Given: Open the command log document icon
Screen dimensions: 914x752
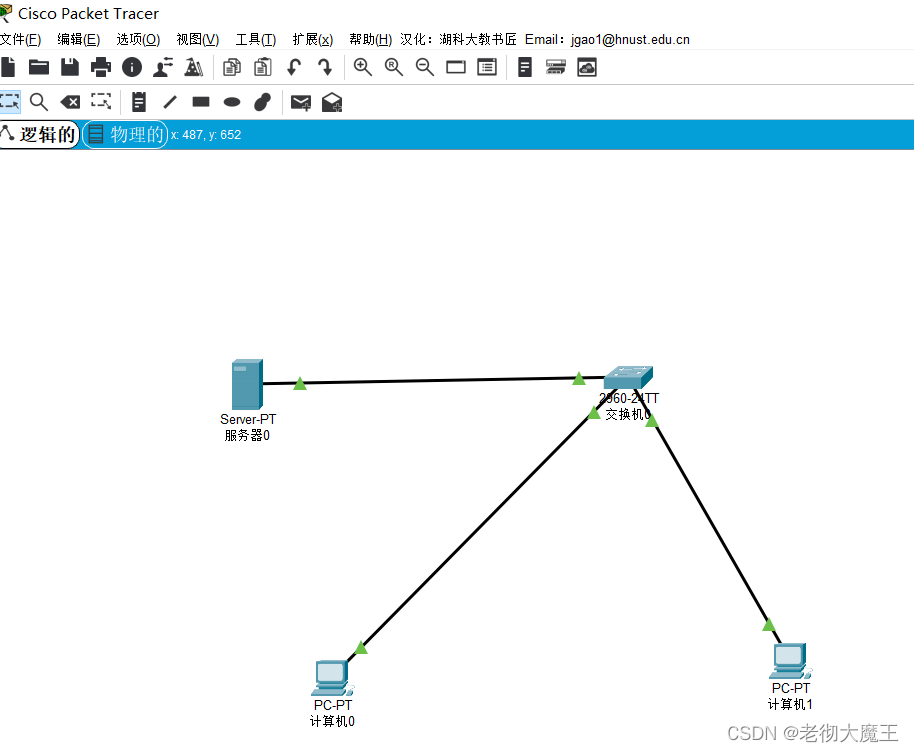Looking at the screenshot, I should [x=525, y=67].
